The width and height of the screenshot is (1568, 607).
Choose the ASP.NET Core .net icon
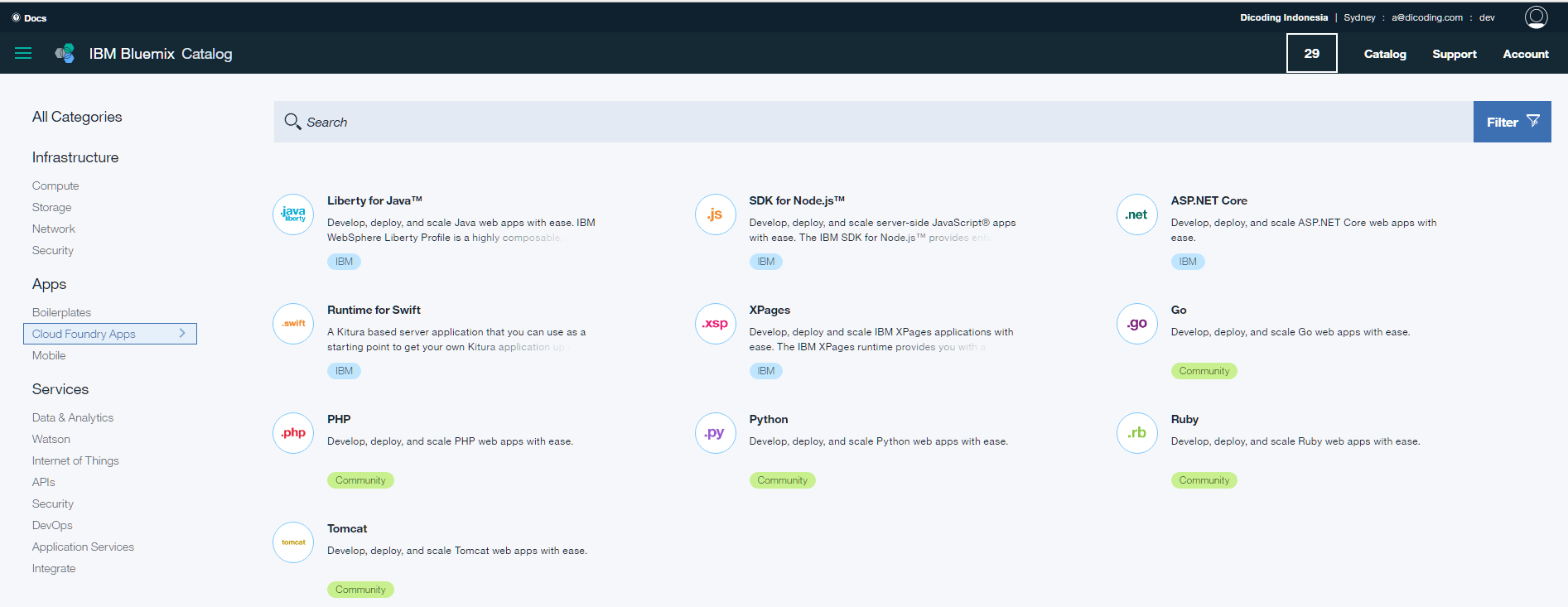coord(1136,214)
